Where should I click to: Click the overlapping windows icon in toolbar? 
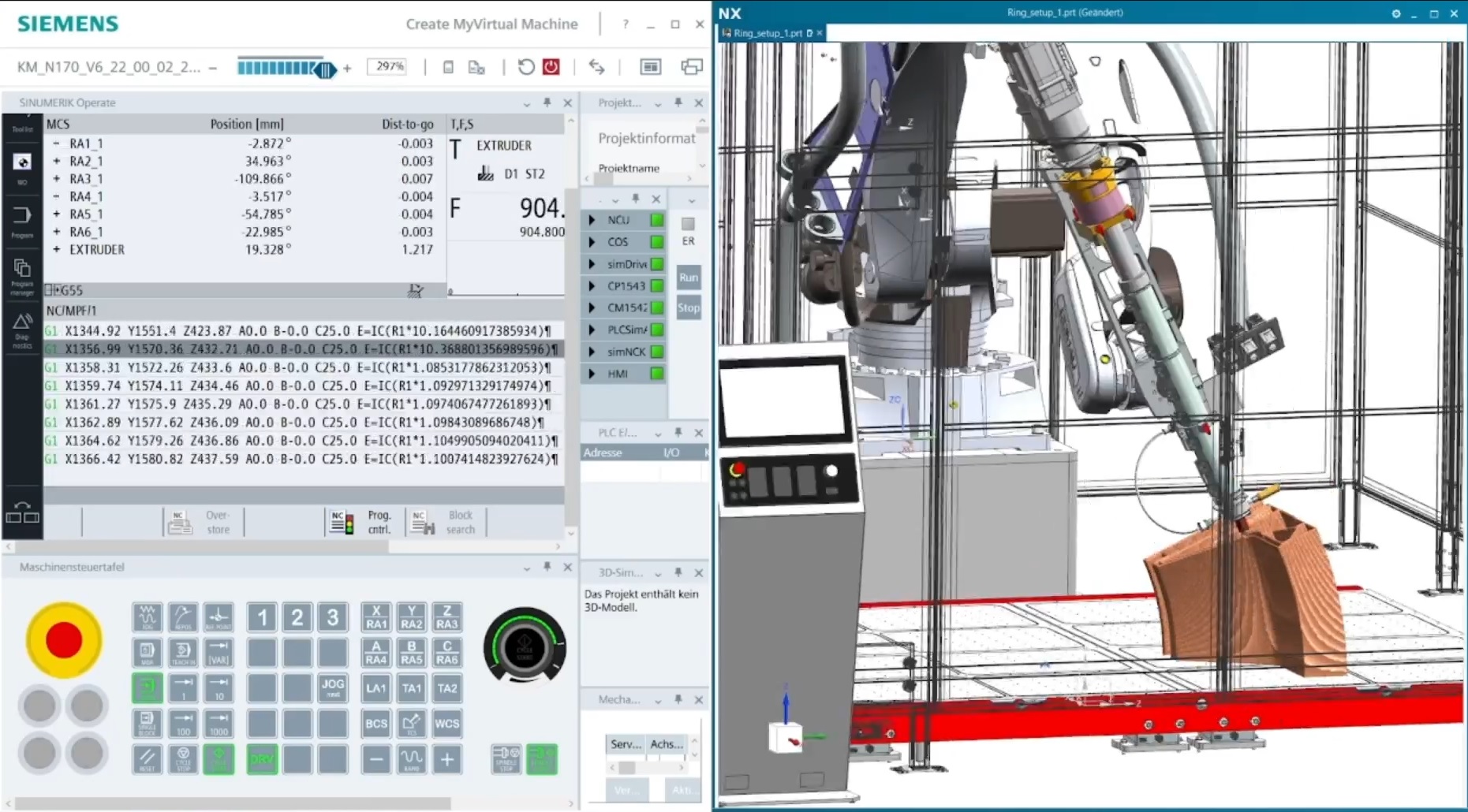692,67
